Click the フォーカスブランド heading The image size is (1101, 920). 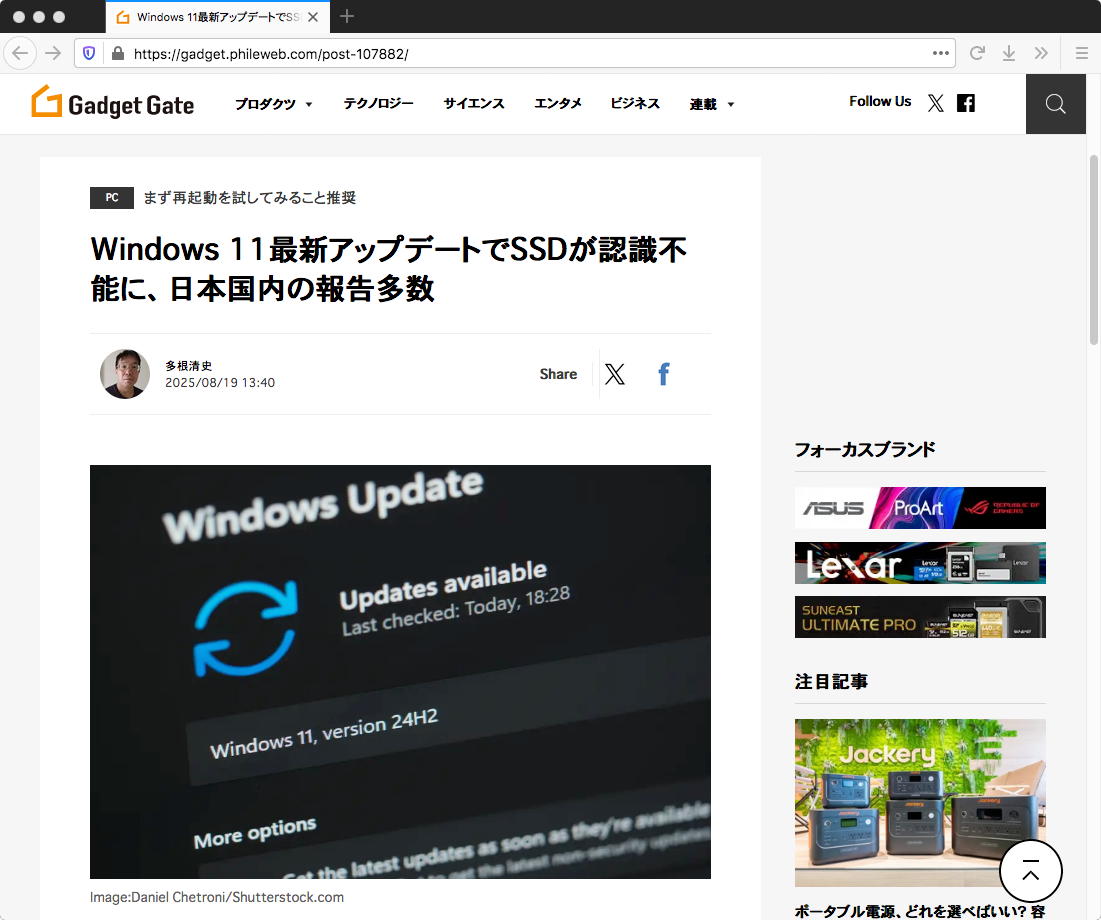click(x=864, y=449)
